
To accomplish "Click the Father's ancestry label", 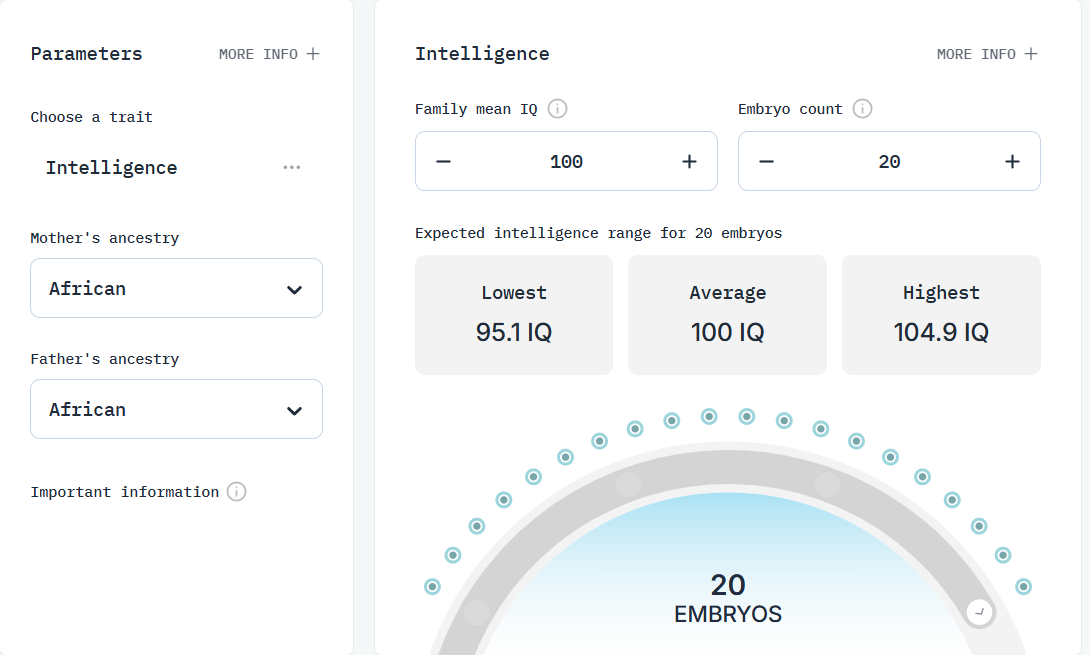I will (105, 359).
